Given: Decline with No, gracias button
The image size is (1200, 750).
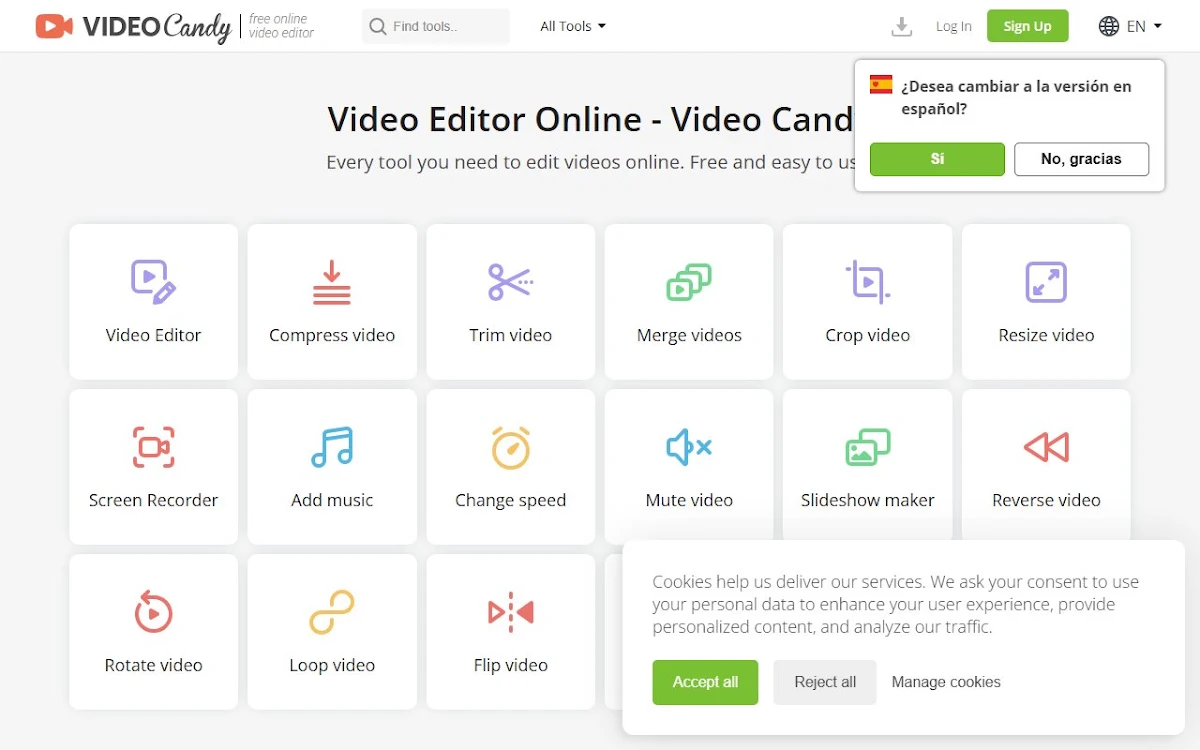Looking at the screenshot, I should [1081, 159].
